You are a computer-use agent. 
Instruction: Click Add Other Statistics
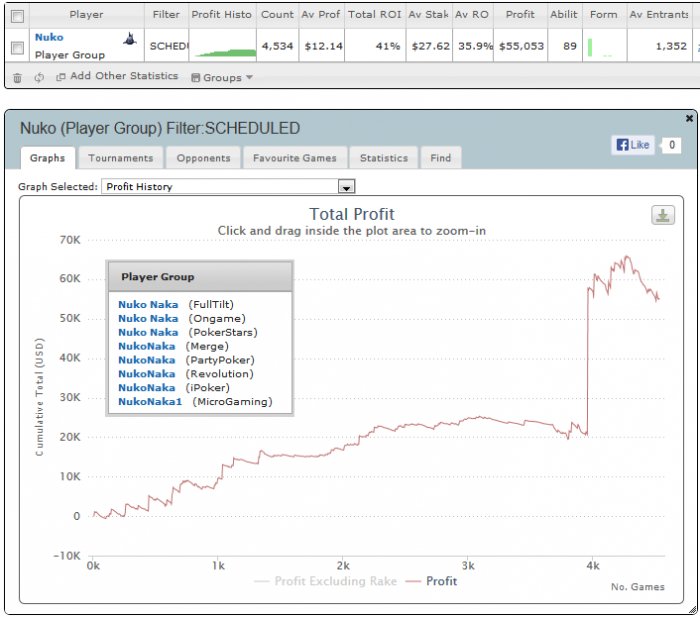pyautogui.click(x=117, y=76)
